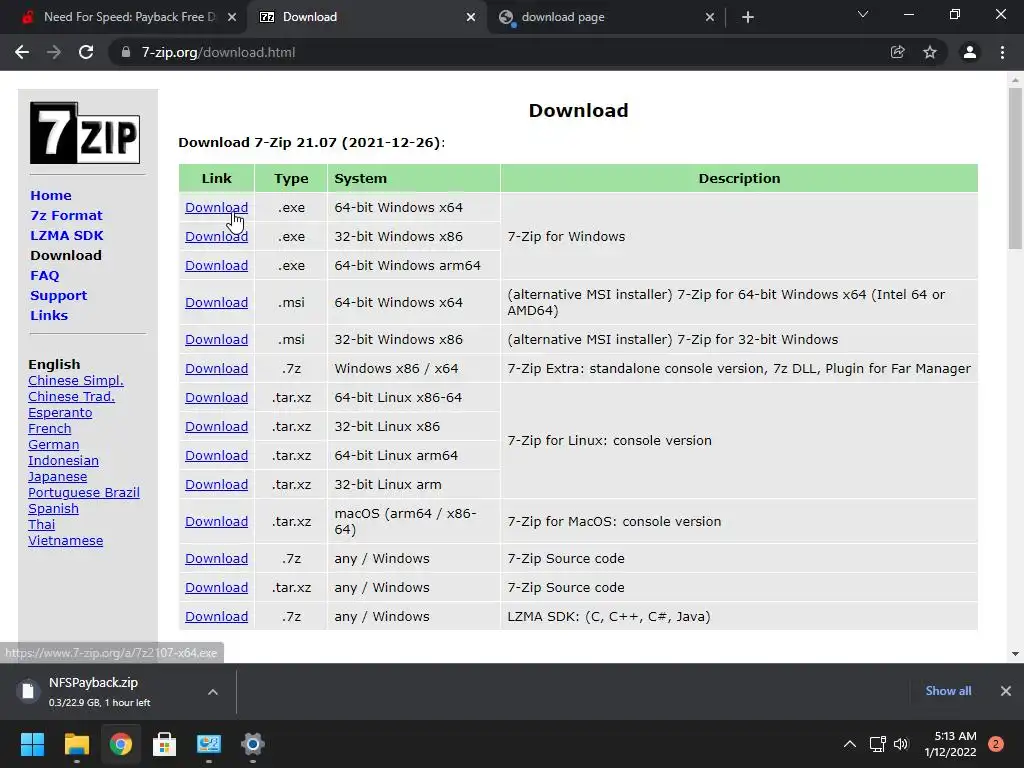Switch language to Esperanto
The height and width of the screenshot is (768, 1024).
coord(60,413)
